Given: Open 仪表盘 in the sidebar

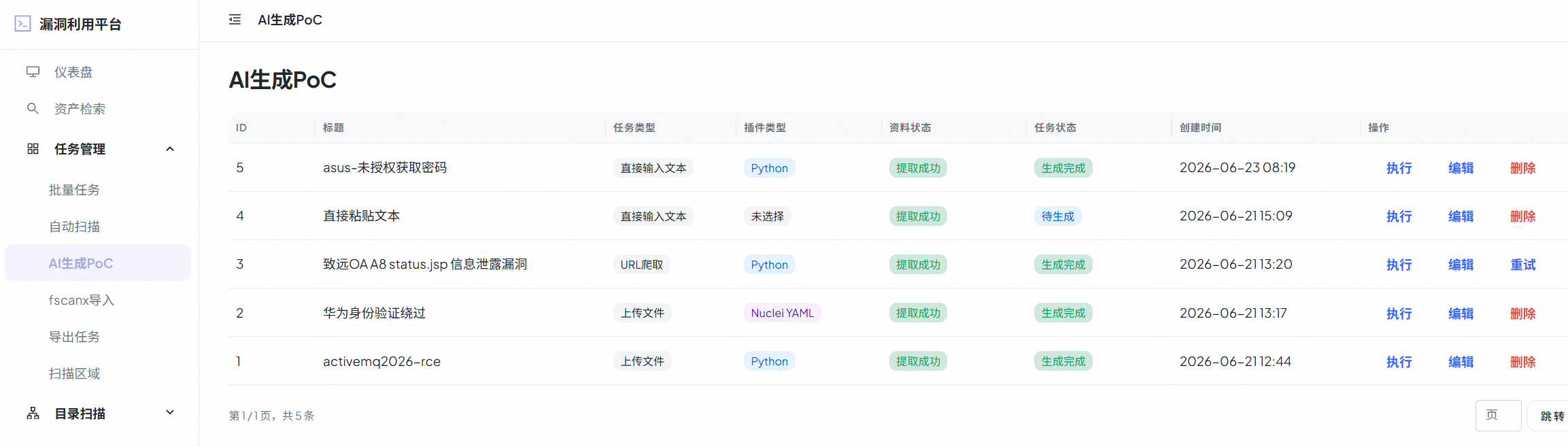Looking at the screenshot, I should tap(73, 72).
